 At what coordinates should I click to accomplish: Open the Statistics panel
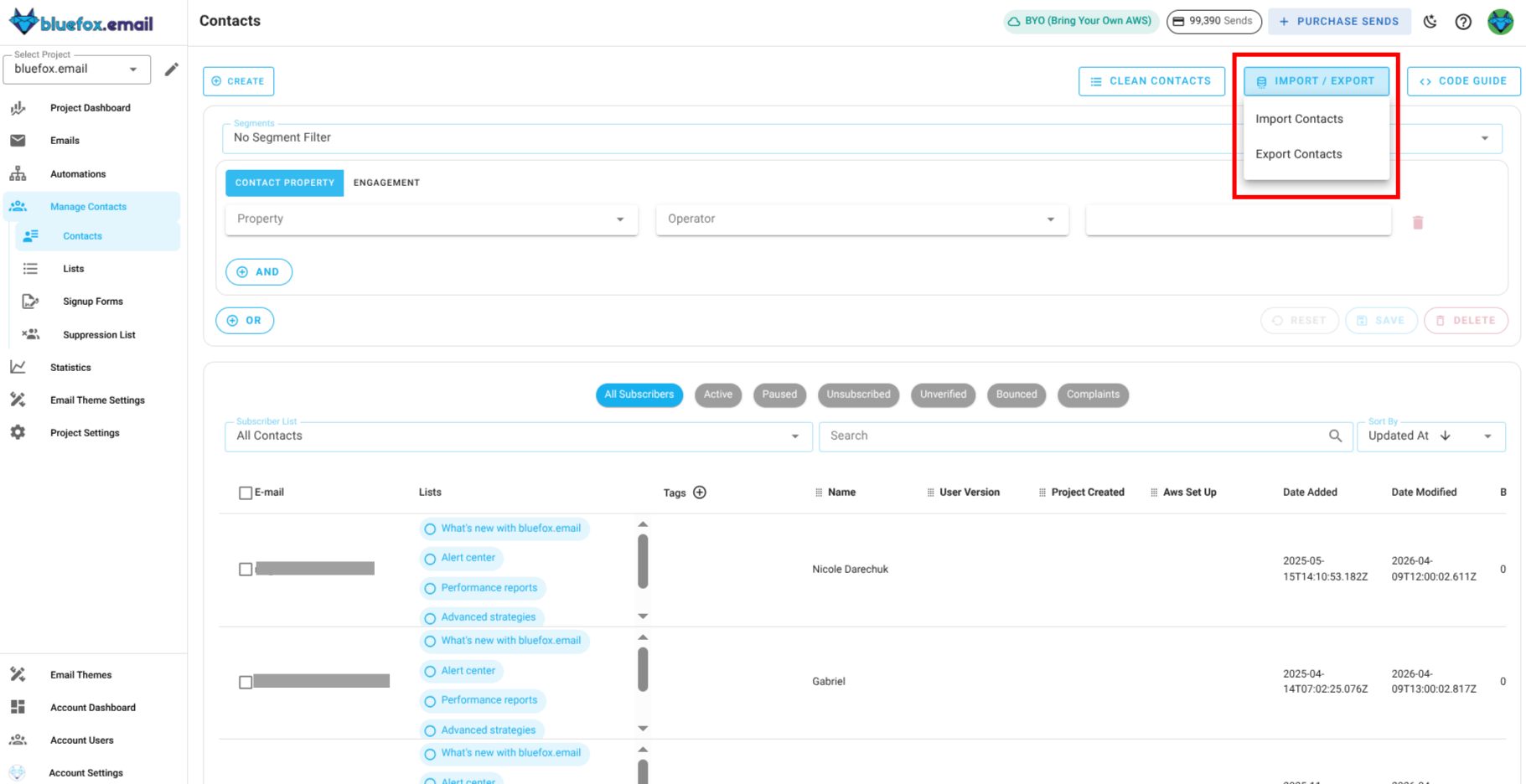tap(70, 367)
